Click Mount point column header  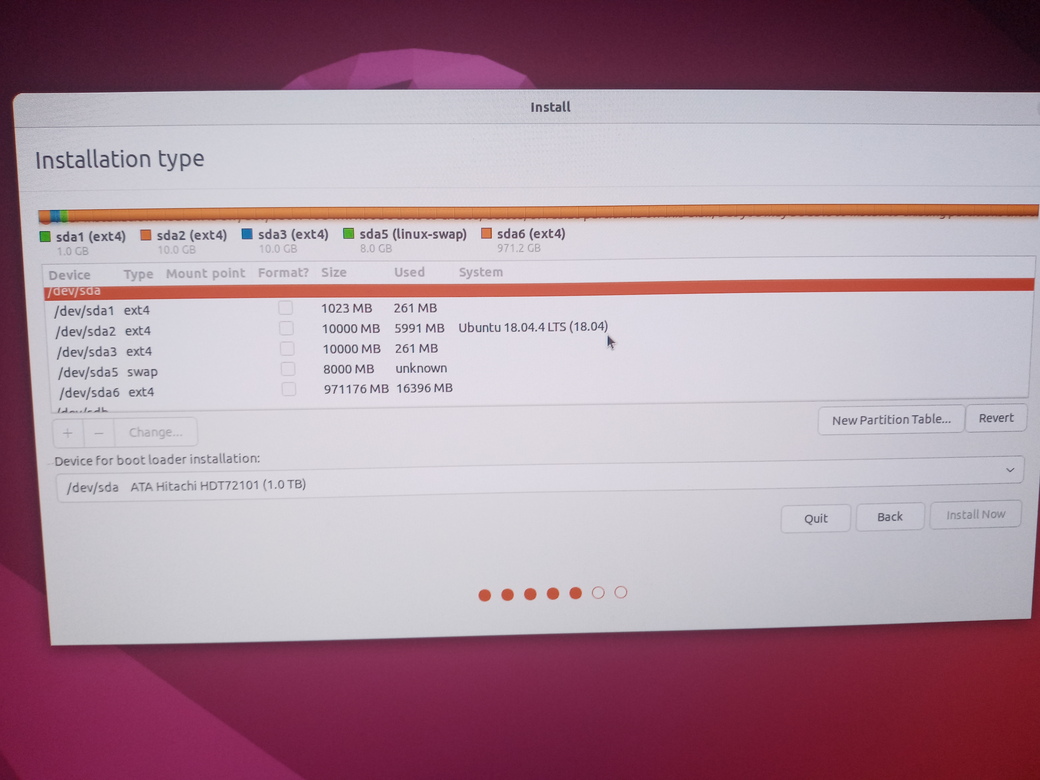pos(206,273)
